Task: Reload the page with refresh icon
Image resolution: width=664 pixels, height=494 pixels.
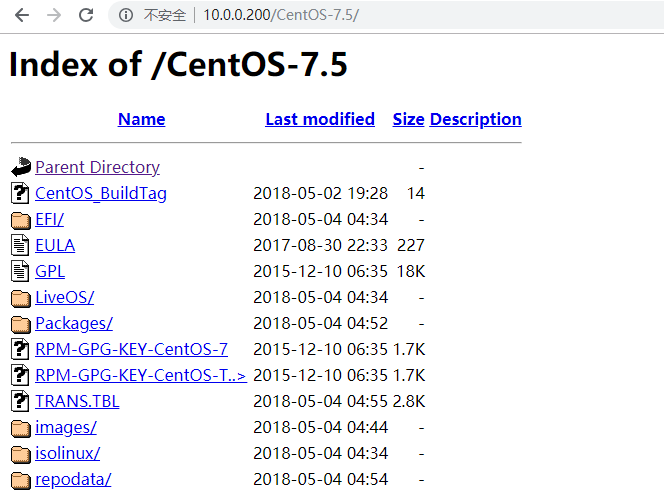Action: click(86, 15)
